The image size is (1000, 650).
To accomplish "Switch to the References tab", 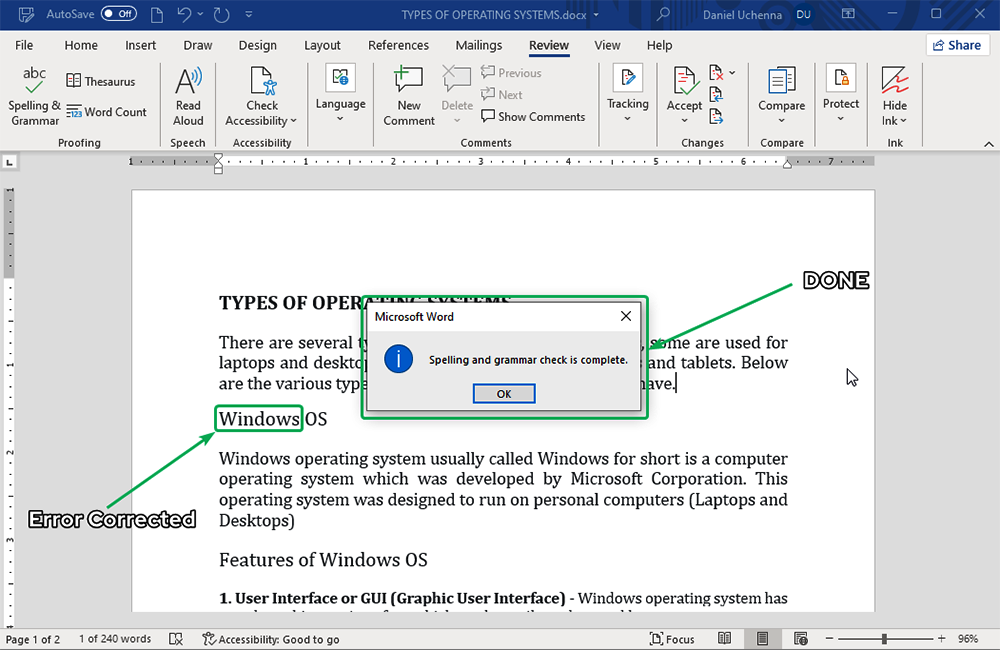I will [398, 45].
